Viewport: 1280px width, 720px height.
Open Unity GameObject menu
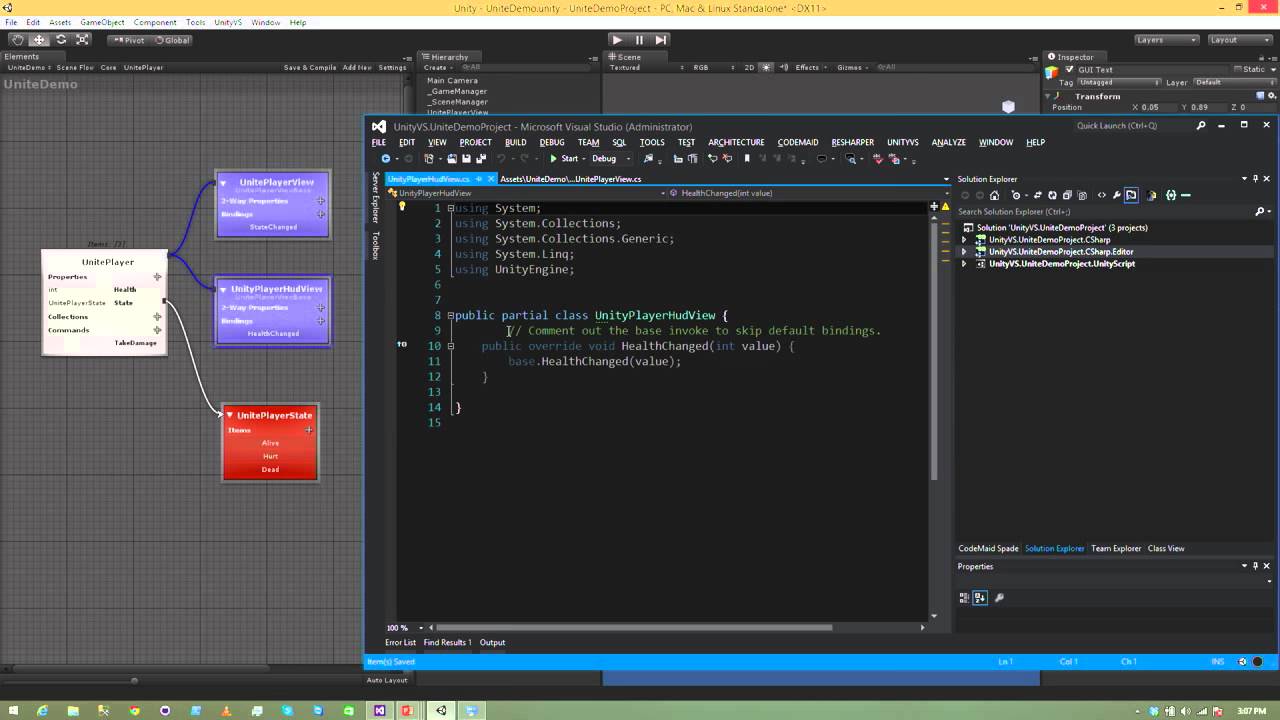click(102, 22)
